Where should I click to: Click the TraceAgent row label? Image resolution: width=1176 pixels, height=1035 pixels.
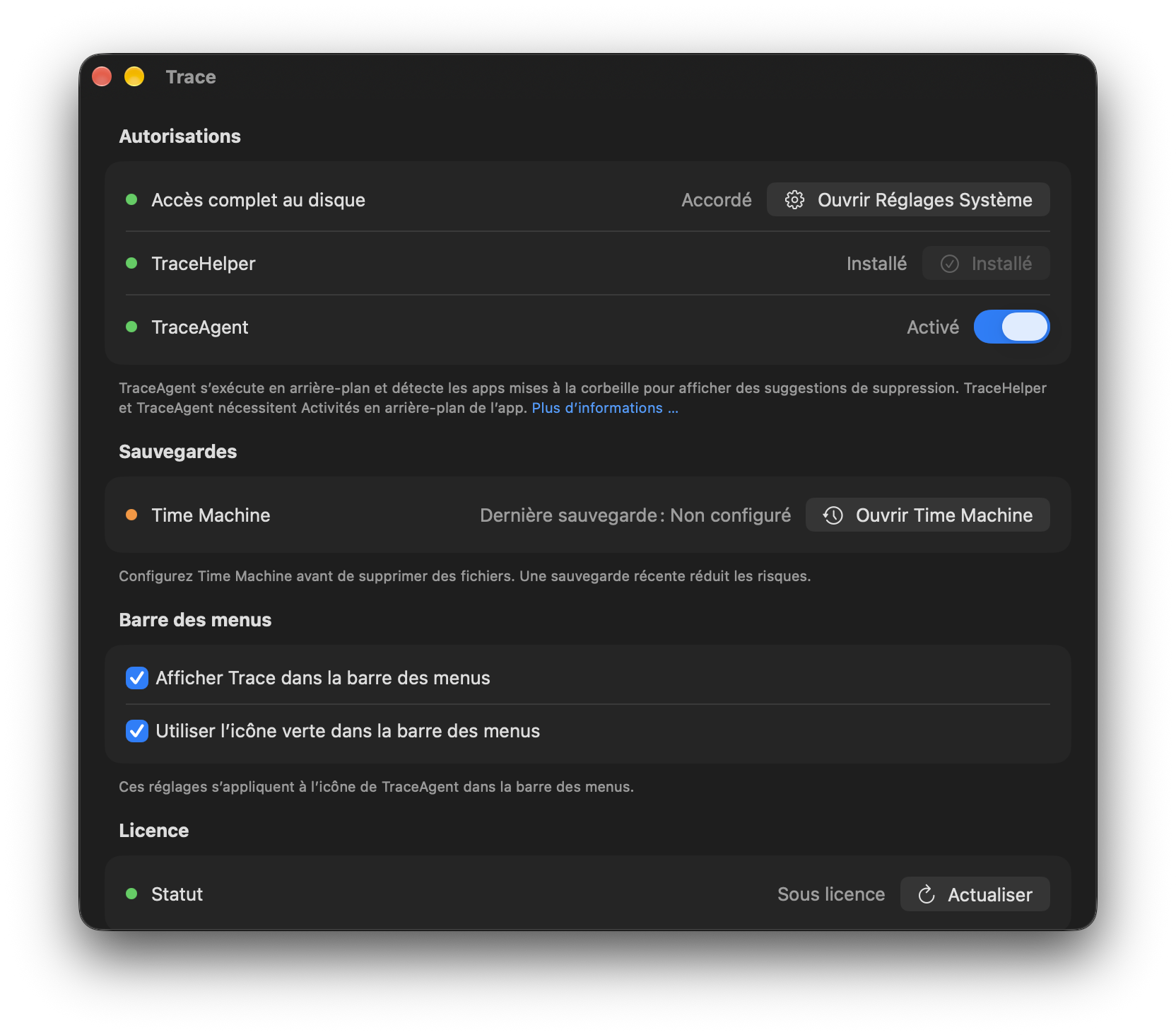click(200, 327)
